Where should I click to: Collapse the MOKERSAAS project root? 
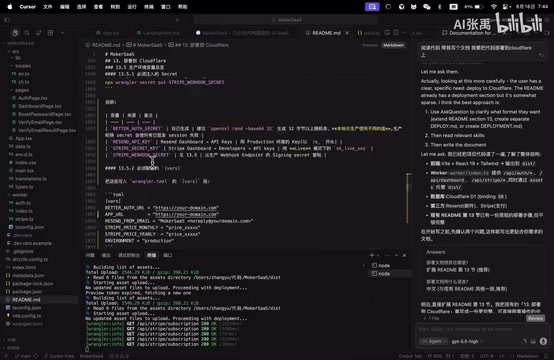20,43
